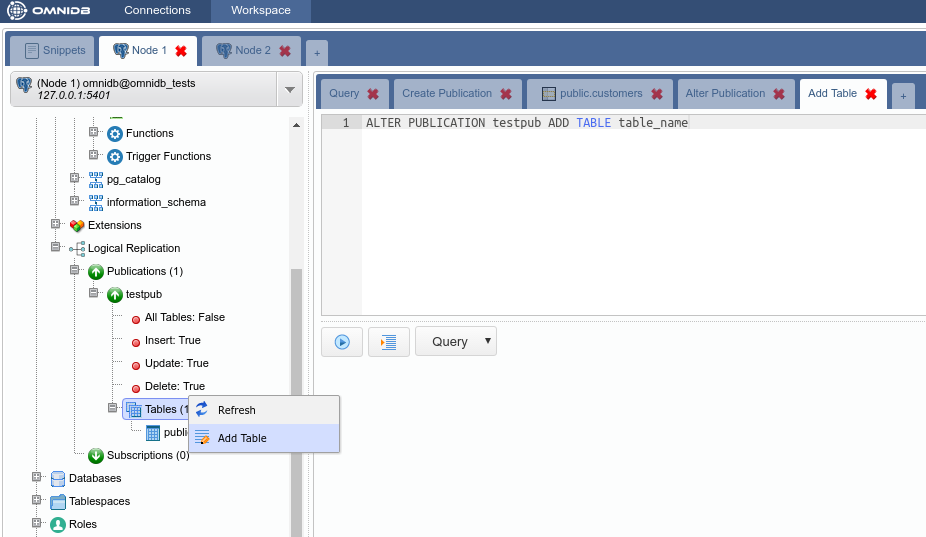Collapse the testpub publication node
The height and width of the screenshot is (537, 926).
93,294
